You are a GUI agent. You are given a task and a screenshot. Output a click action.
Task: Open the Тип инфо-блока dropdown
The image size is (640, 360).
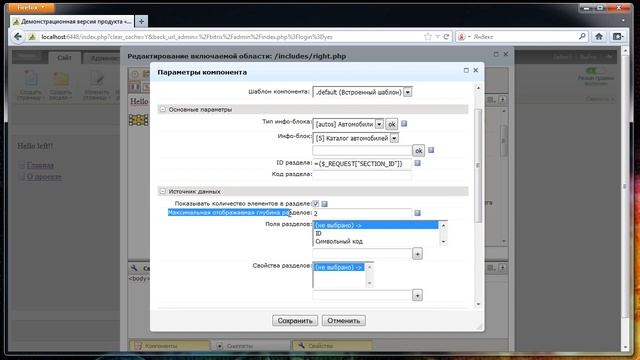[379, 124]
